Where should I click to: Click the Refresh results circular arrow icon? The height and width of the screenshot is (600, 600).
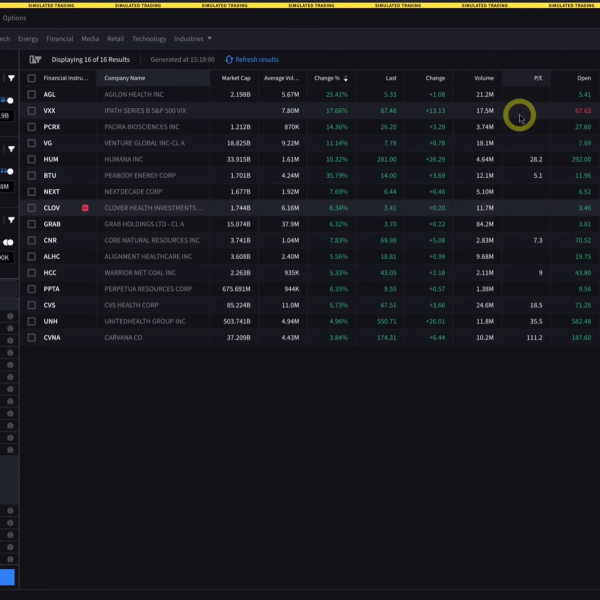click(229, 59)
